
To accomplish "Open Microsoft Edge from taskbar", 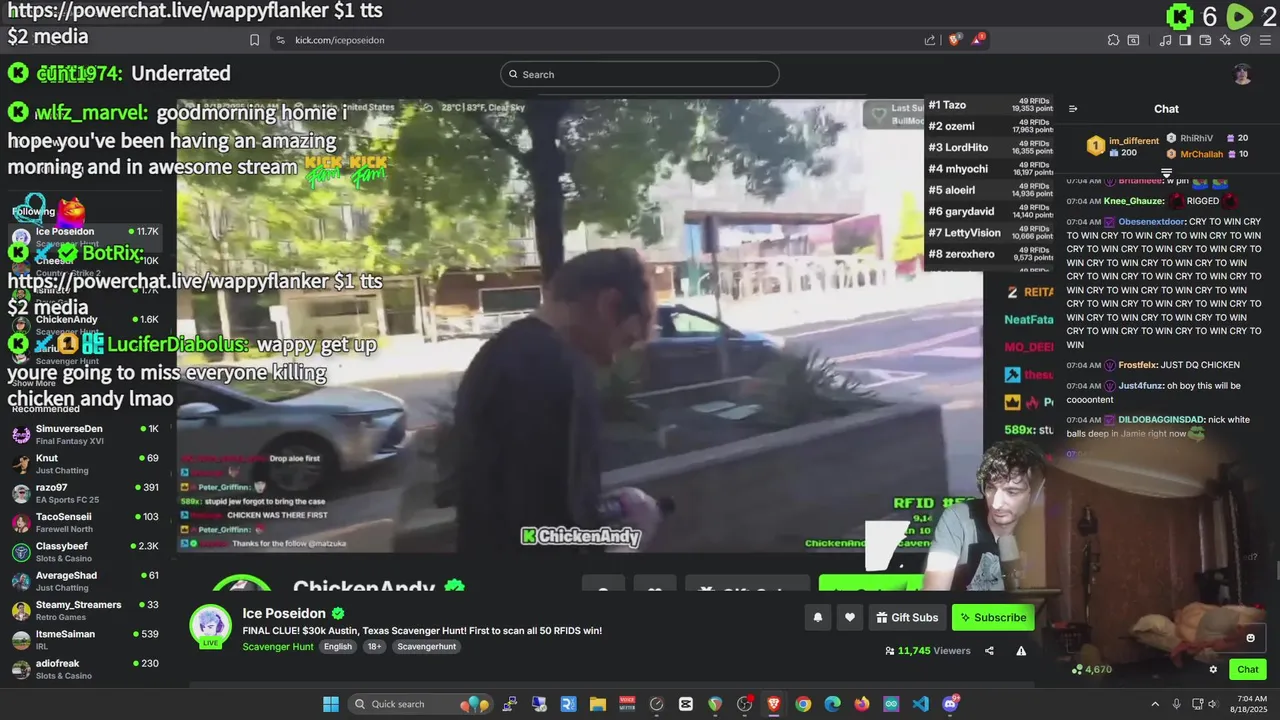I will point(832,704).
